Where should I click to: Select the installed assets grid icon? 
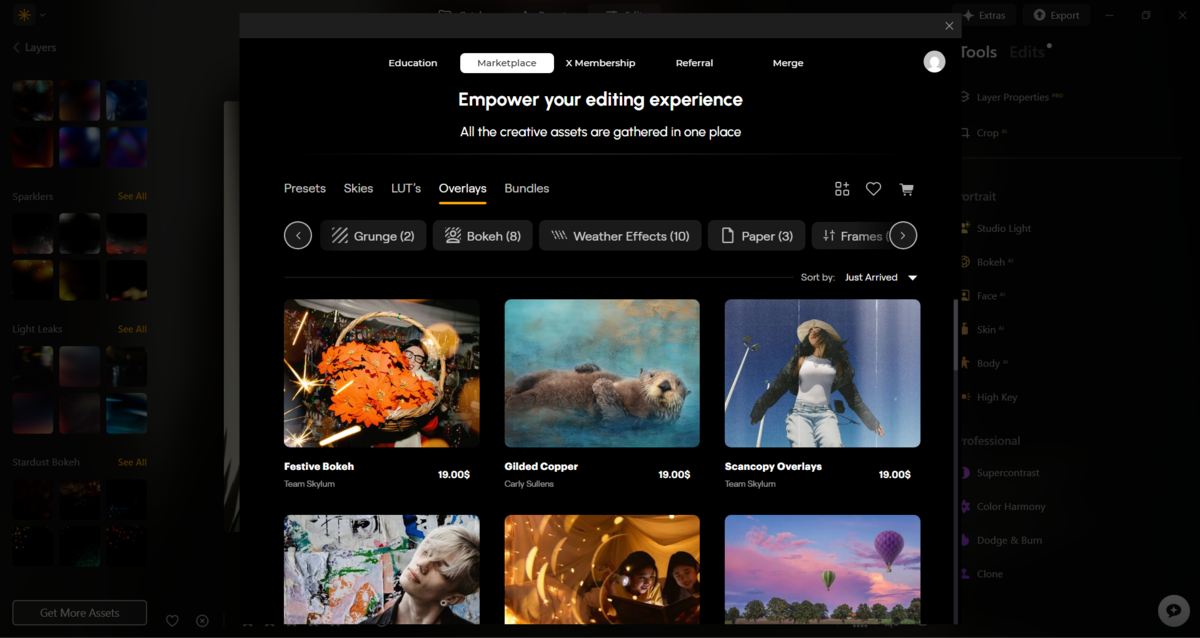841,188
